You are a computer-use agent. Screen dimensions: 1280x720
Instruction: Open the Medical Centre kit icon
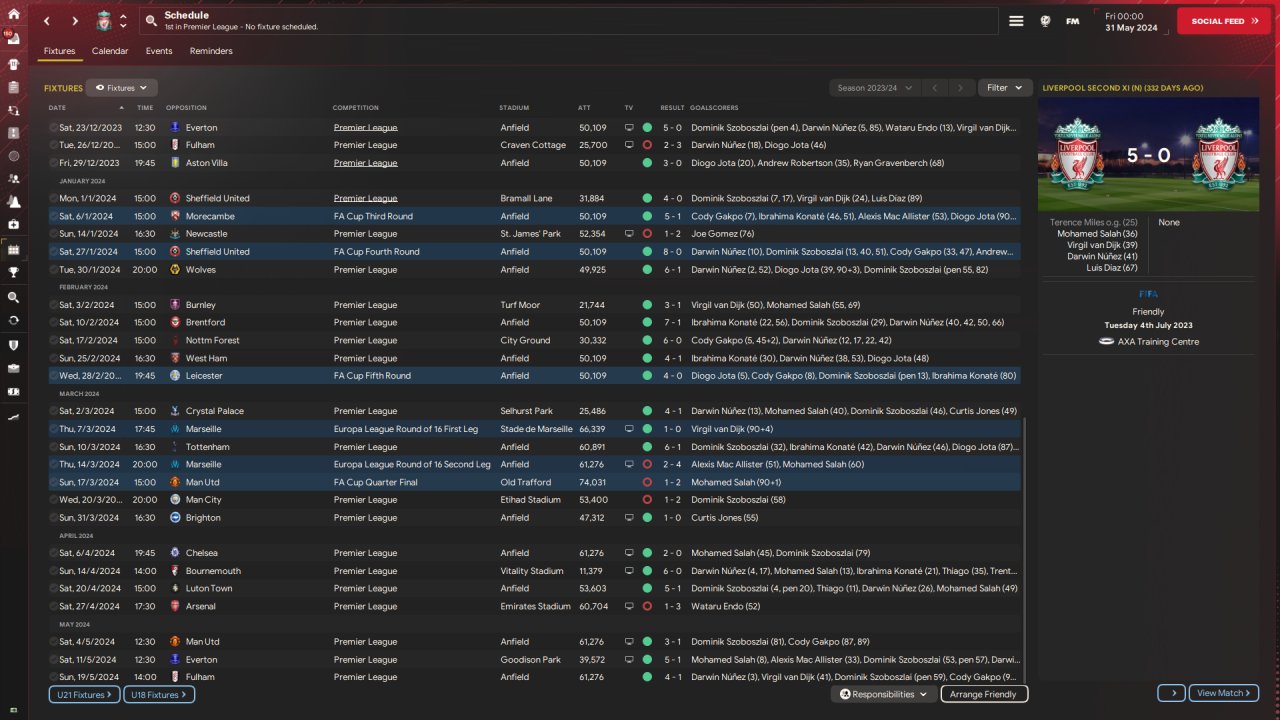(x=14, y=225)
